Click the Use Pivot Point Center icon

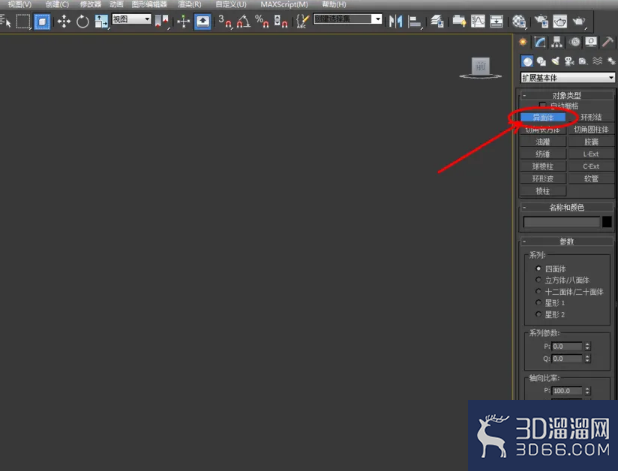[x=162, y=21]
